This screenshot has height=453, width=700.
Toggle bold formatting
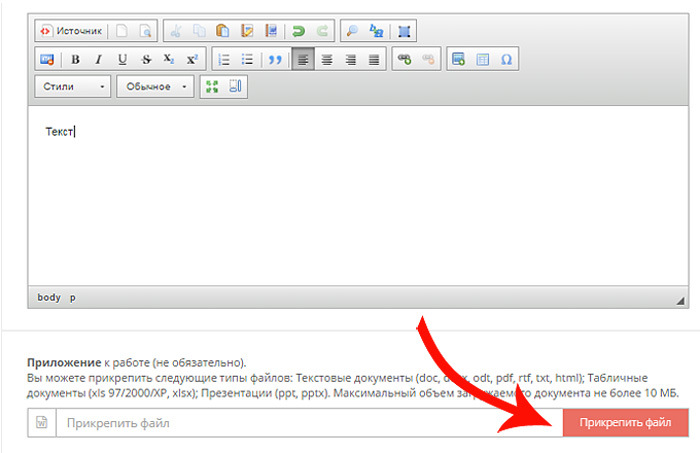coord(75,60)
